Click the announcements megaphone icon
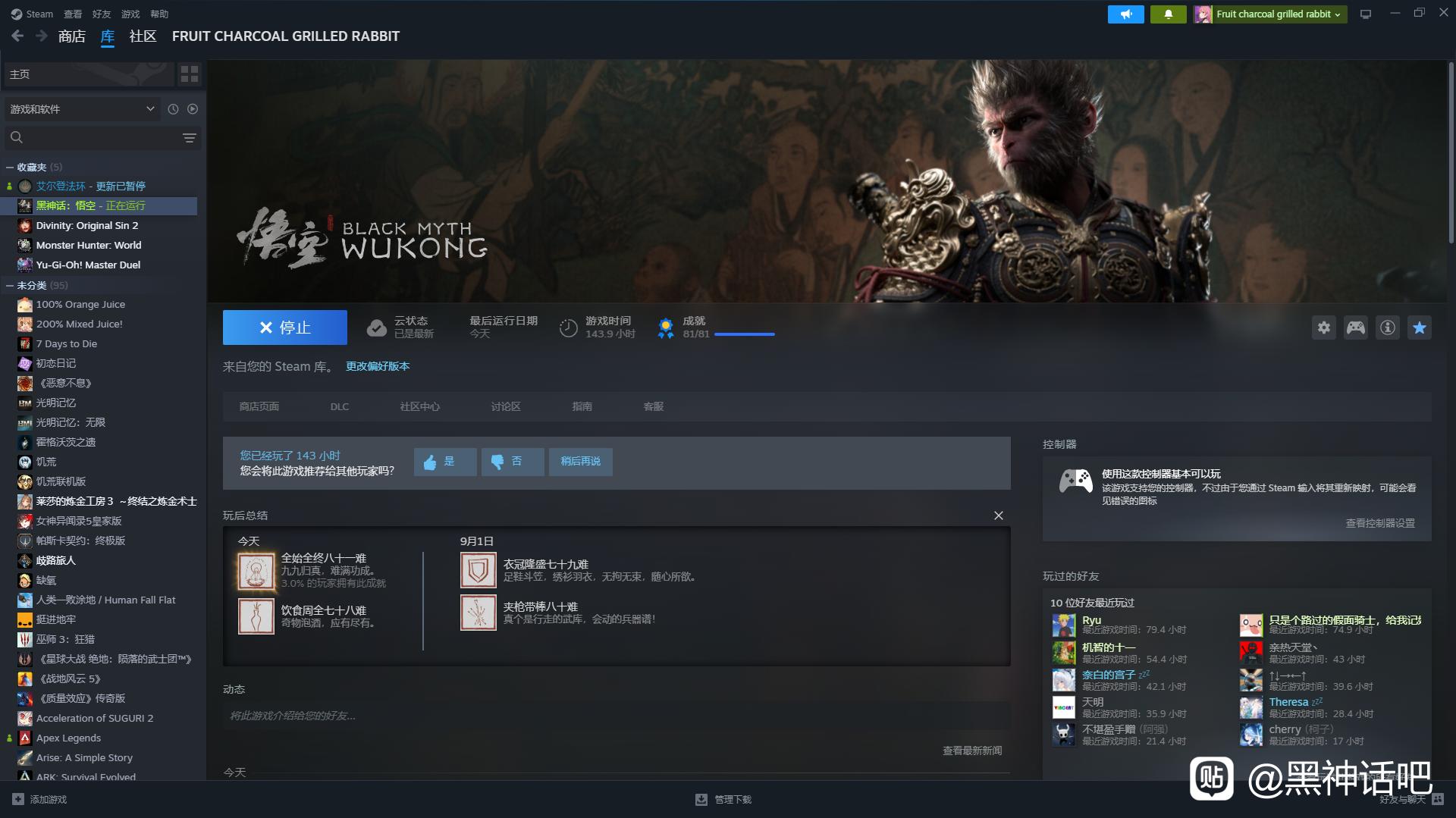1456x818 pixels. (x=1126, y=14)
